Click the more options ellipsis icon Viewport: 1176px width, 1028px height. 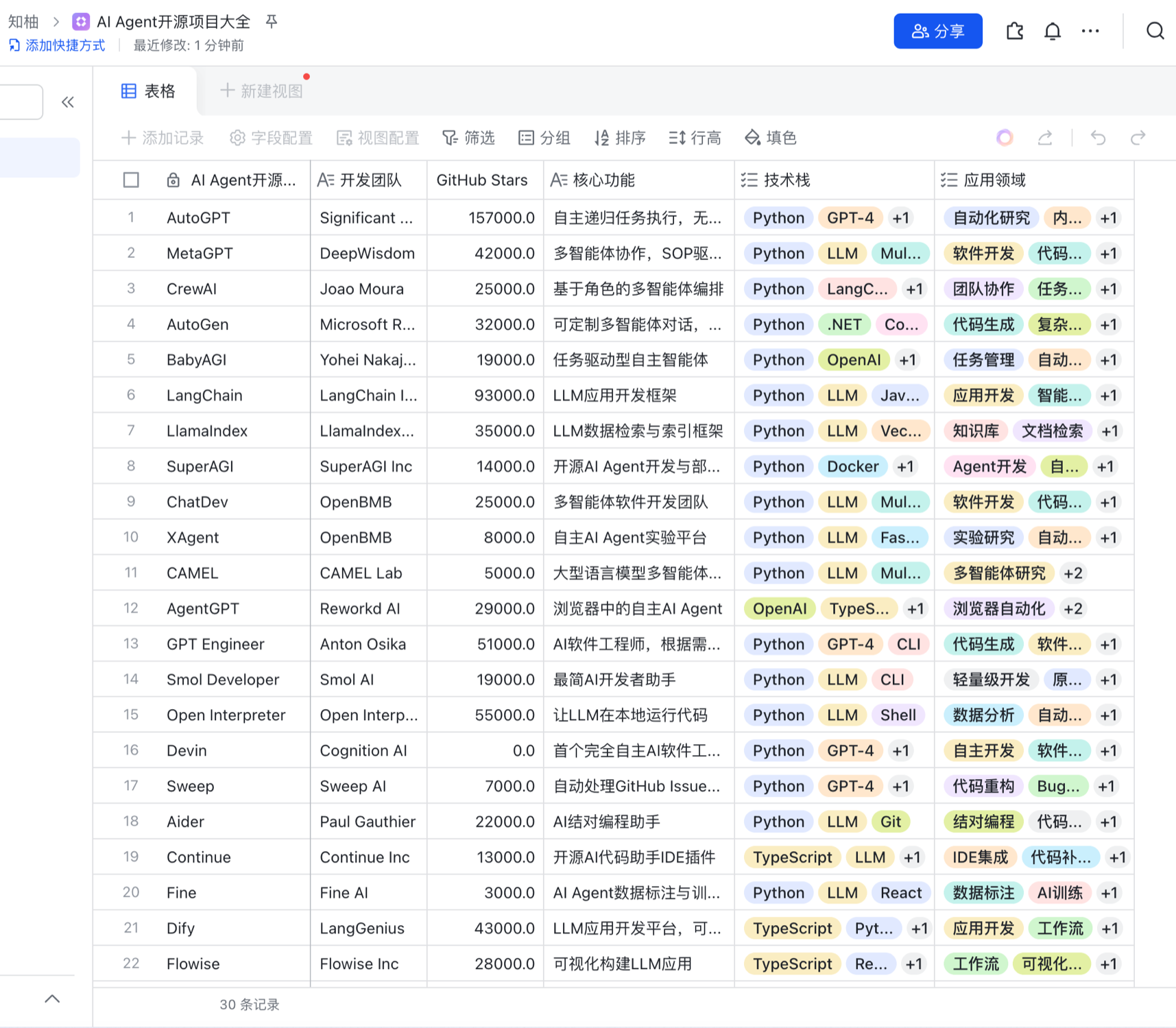point(1090,32)
